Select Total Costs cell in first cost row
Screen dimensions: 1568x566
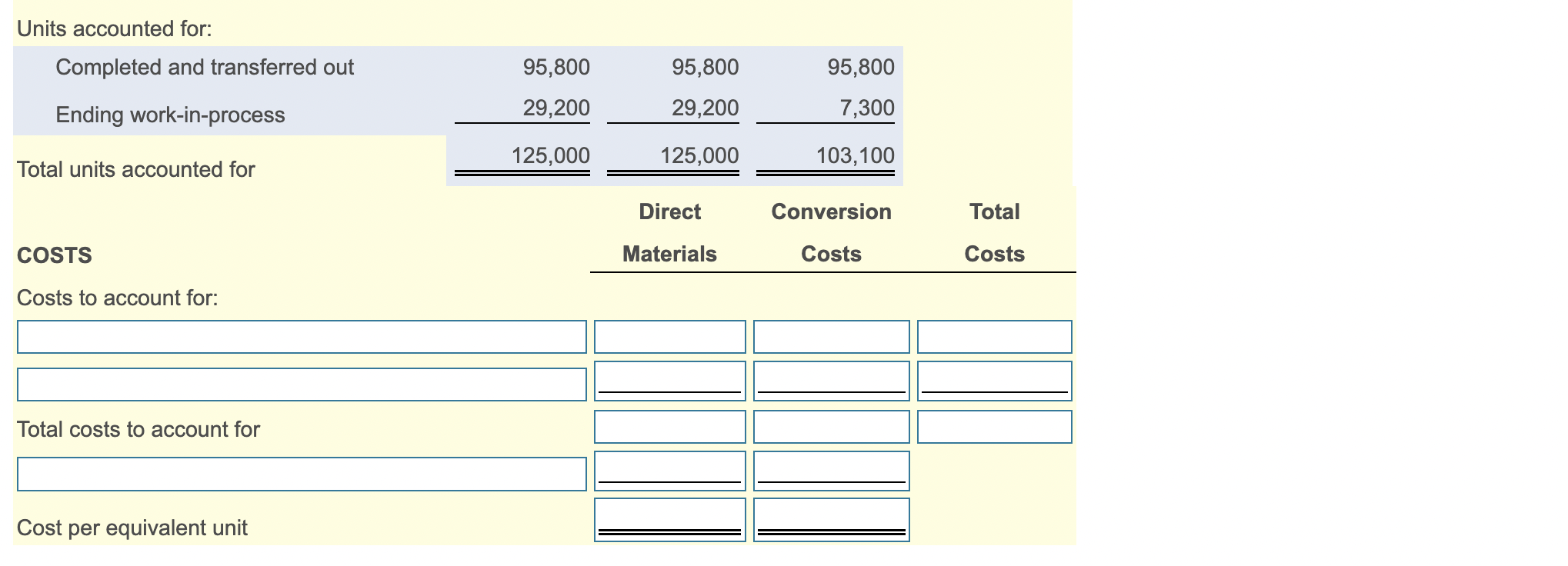coord(994,337)
